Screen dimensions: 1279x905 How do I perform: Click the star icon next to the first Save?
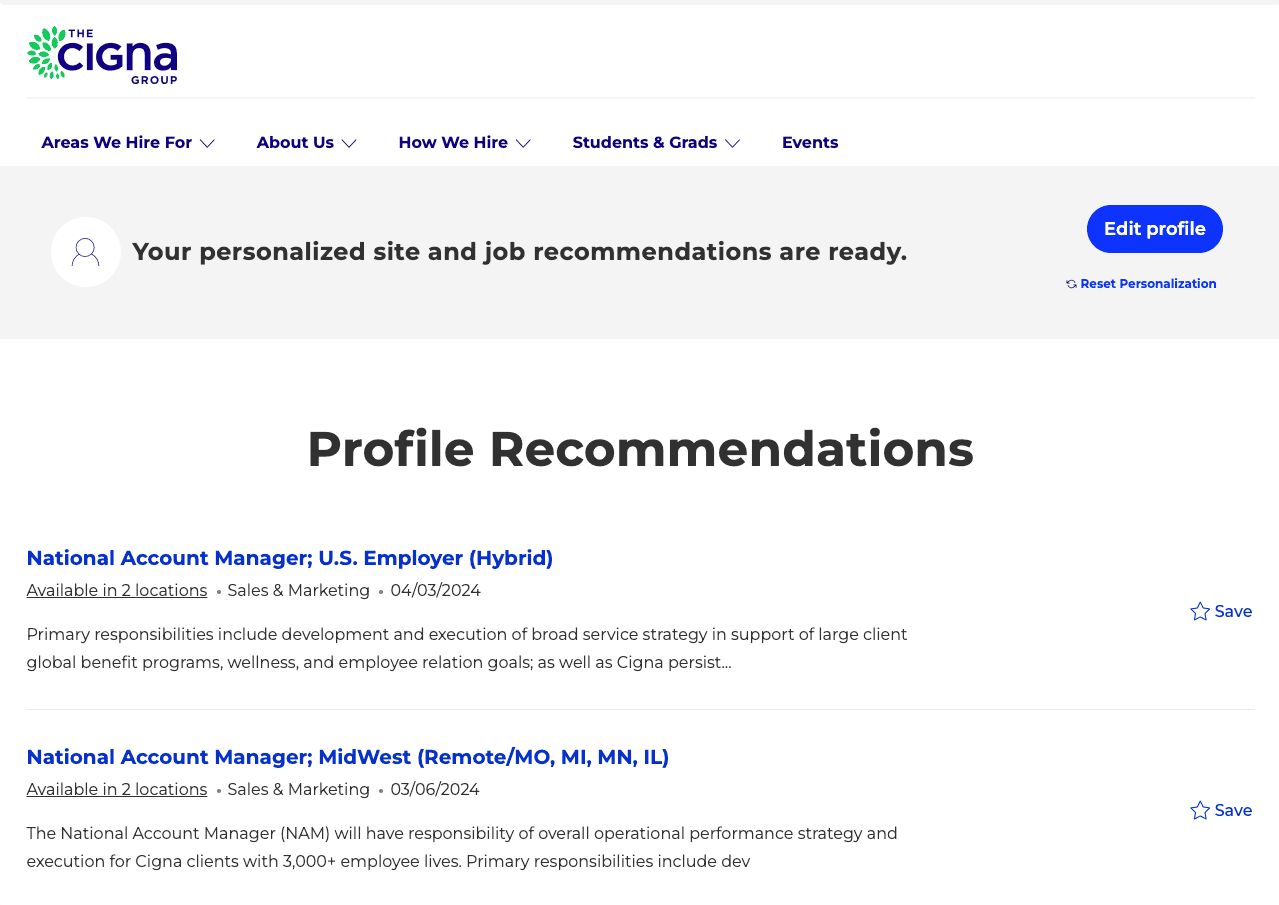click(1199, 610)
